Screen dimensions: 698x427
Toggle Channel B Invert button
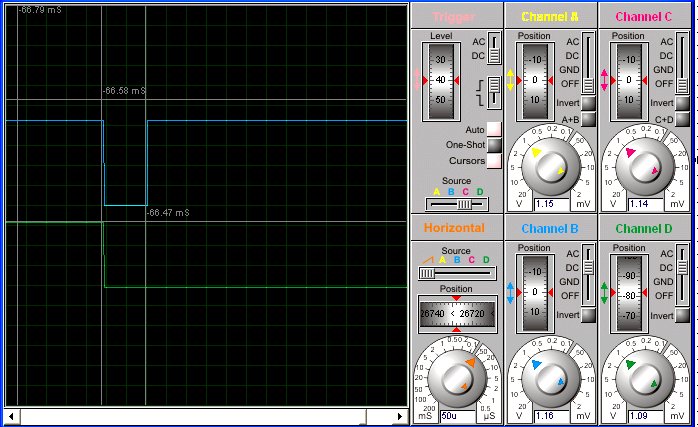click(x=588, y=315)
